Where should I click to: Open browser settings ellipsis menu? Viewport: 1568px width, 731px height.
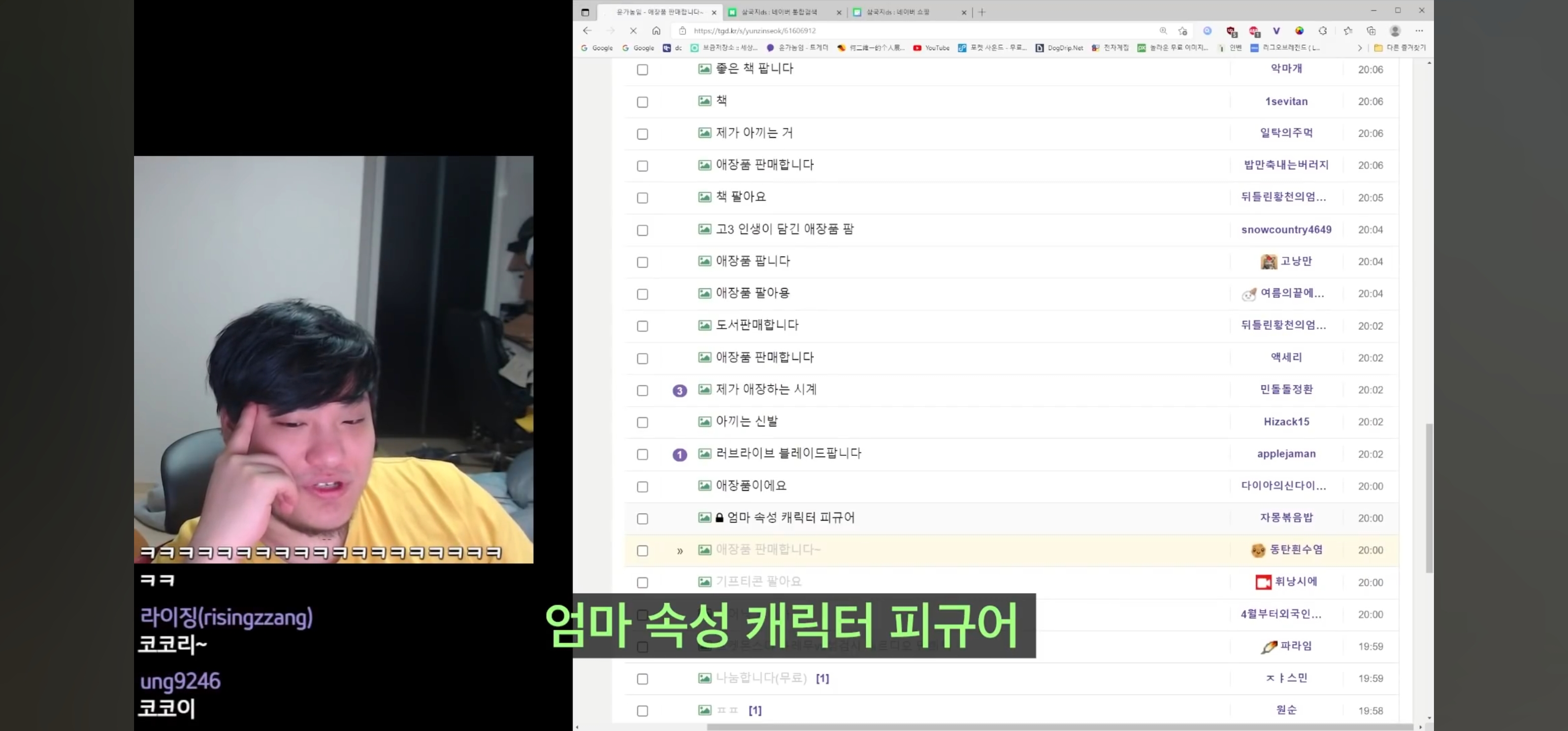(1419, 30)
